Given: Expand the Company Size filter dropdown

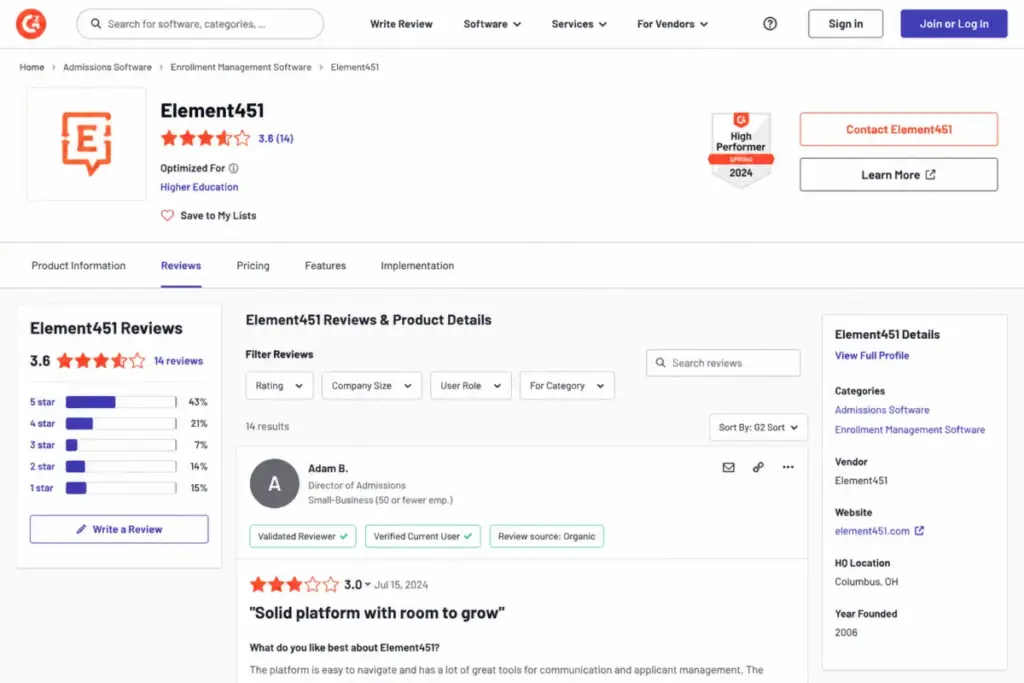Looking at the screenshot, I should point(372,386).
